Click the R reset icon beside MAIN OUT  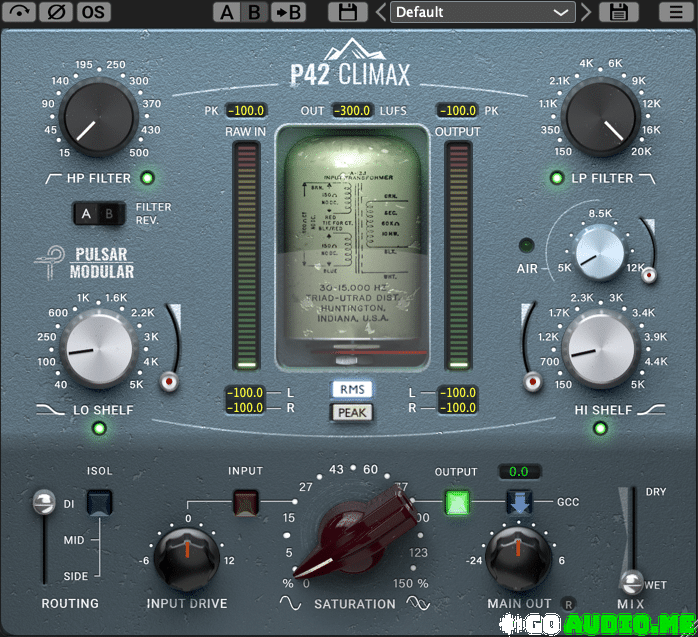point(568,604)
